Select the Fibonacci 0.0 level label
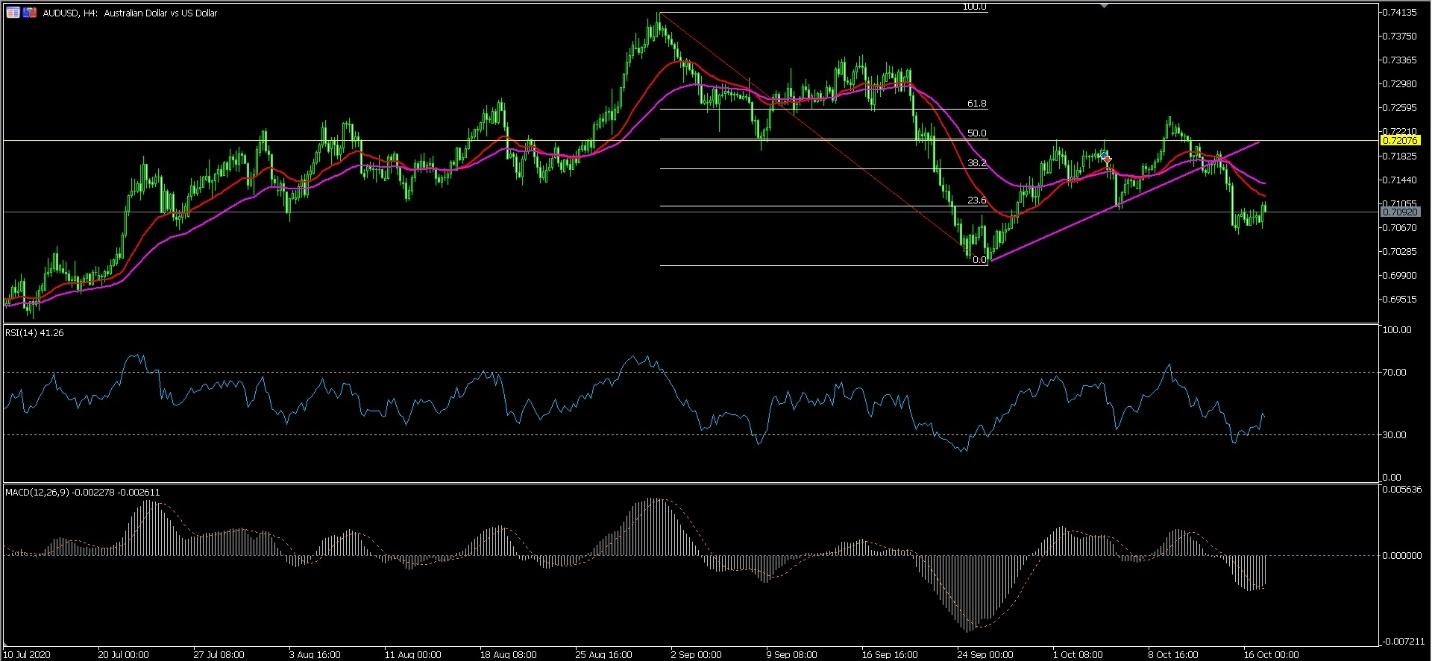Image resolution: width=1432 pixels, height=661 pixels. coord(979,260)
